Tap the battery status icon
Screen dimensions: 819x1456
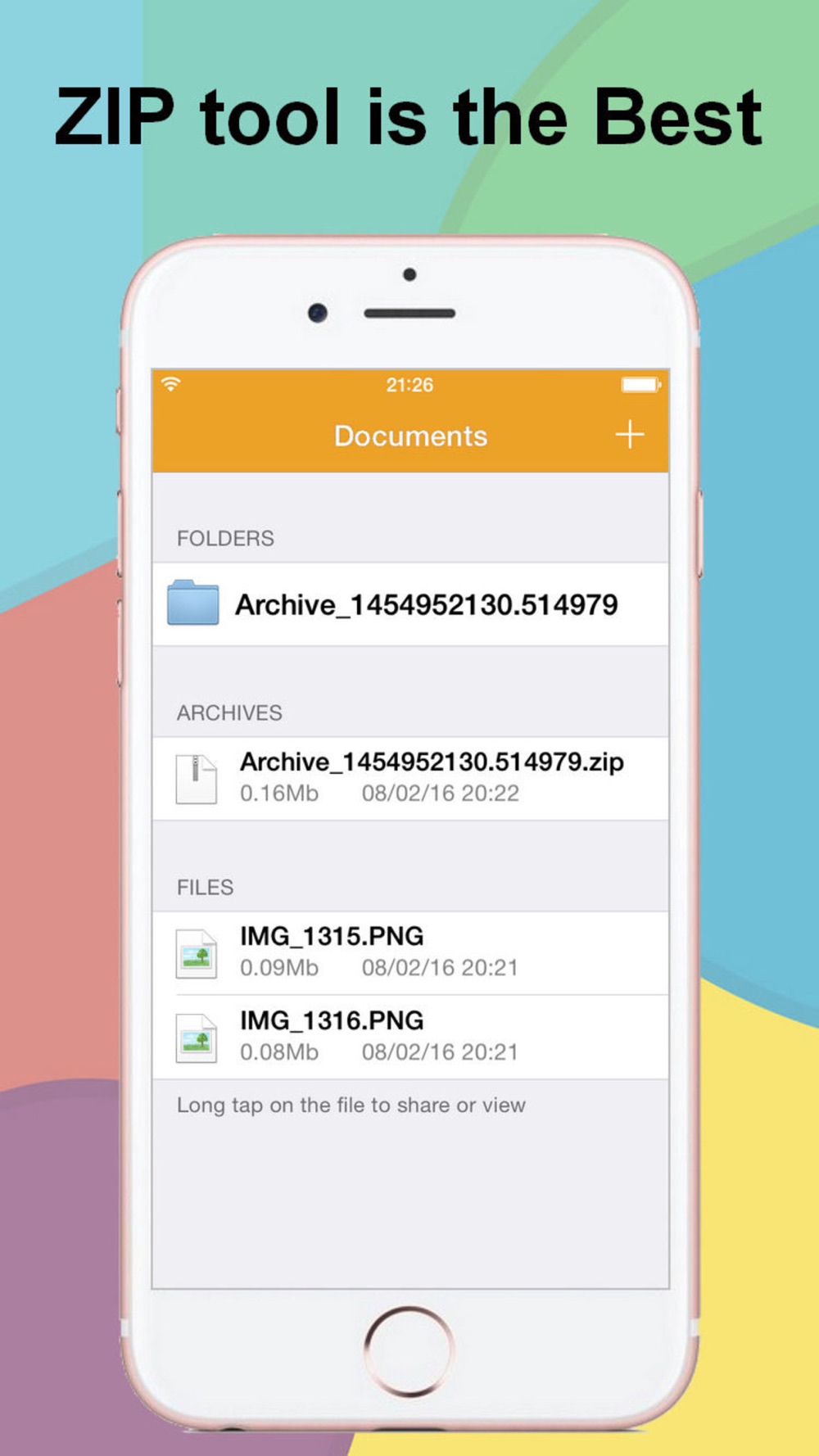click(x=641, y=384)
